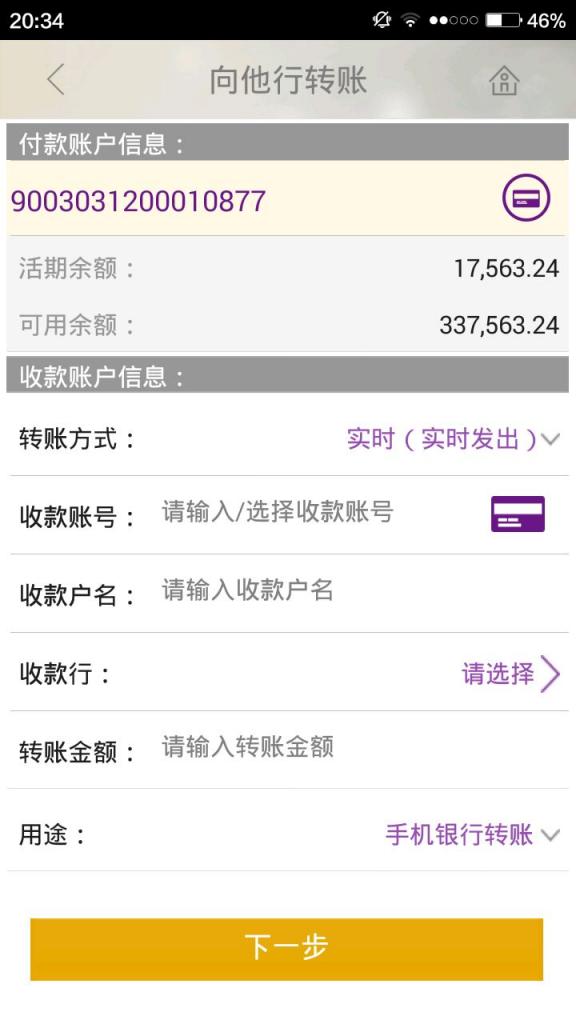Tap the 可用余额 amount 337,563.24
Viewport: 576px width, 1024px height.
click(x=499, y=325)
